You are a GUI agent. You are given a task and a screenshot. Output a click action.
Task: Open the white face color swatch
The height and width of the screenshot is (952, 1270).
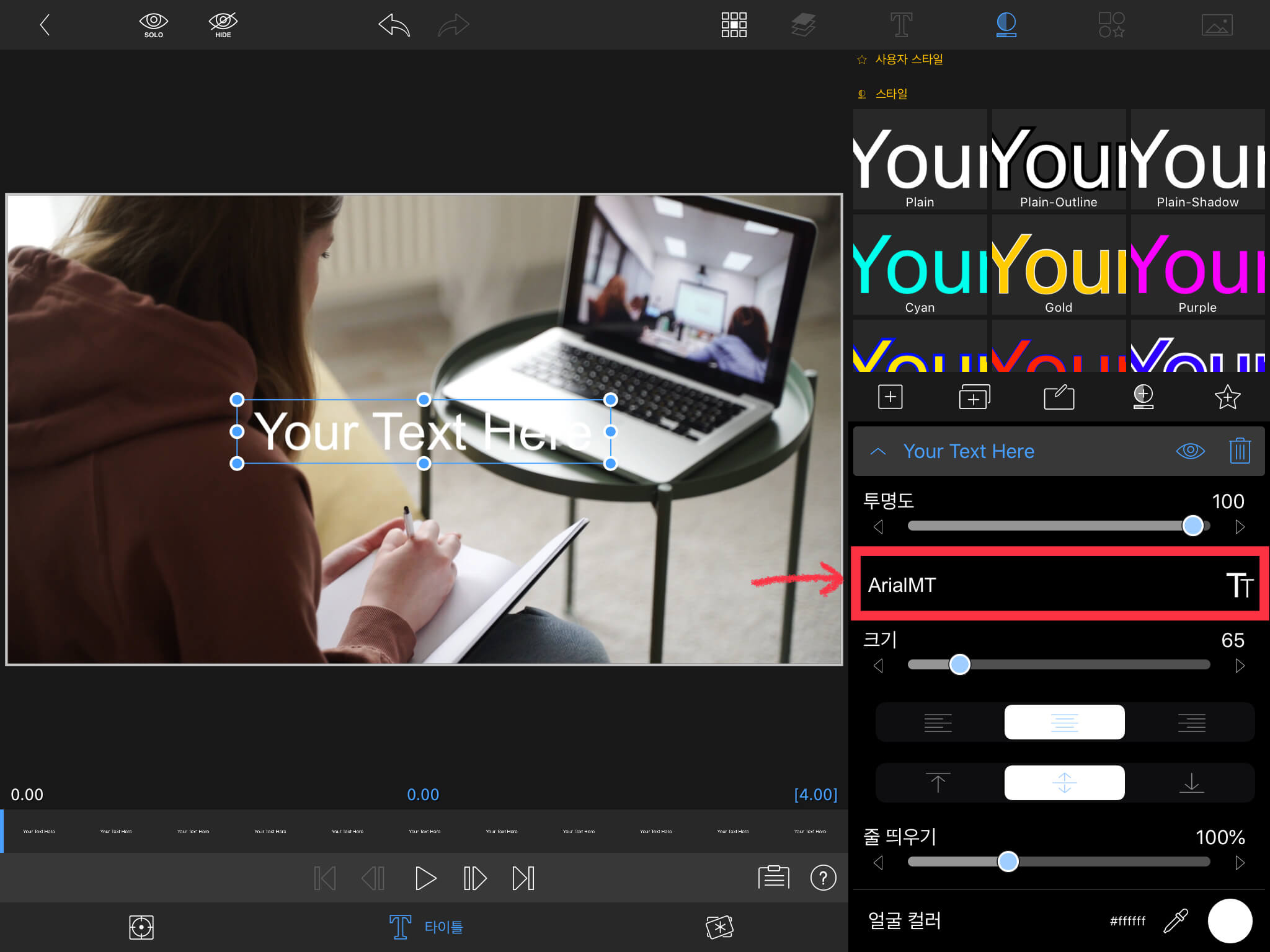tap(1229, 921)
